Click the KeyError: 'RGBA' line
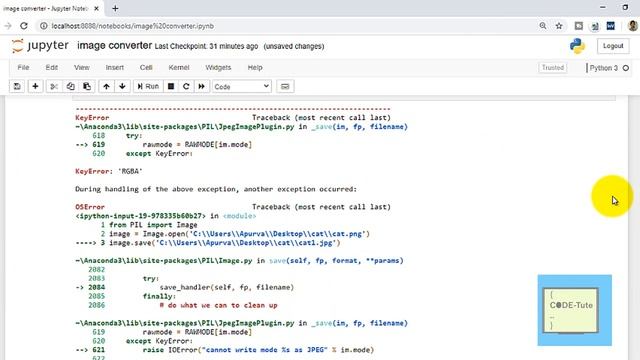The image size is (640, 360). pos(109,171)
